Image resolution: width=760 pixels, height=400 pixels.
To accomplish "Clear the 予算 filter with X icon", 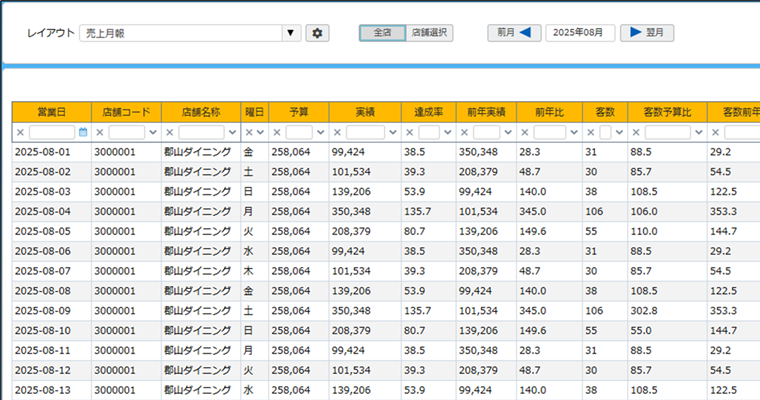I will tap(277, 132).
